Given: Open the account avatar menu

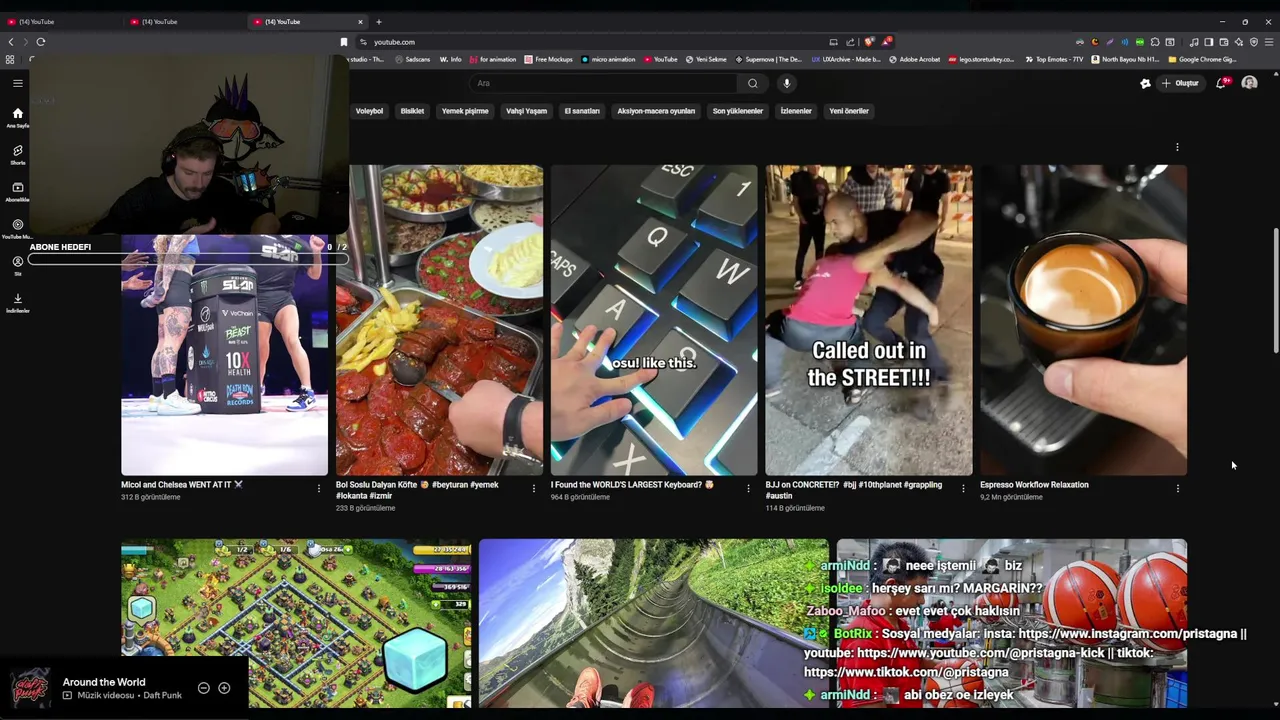Looking at the screenshot, I should [1249, 83].
